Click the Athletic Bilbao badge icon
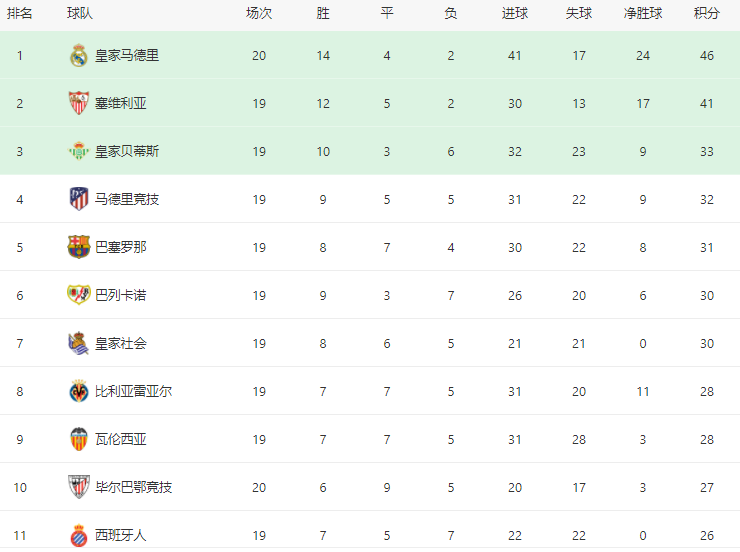740x552 pixels. tap(79, 487)
